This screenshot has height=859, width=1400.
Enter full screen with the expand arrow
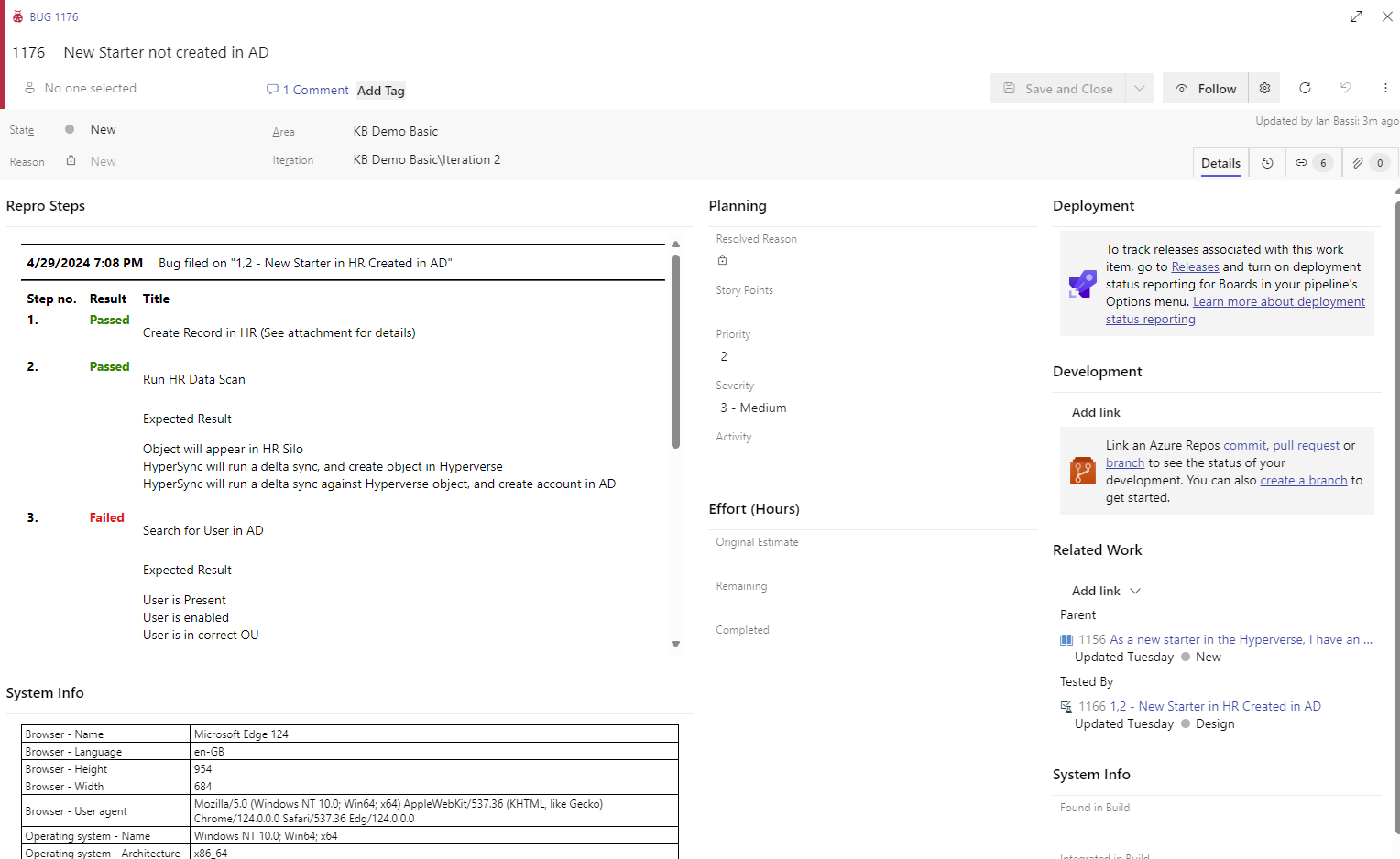pos(1356,16)
